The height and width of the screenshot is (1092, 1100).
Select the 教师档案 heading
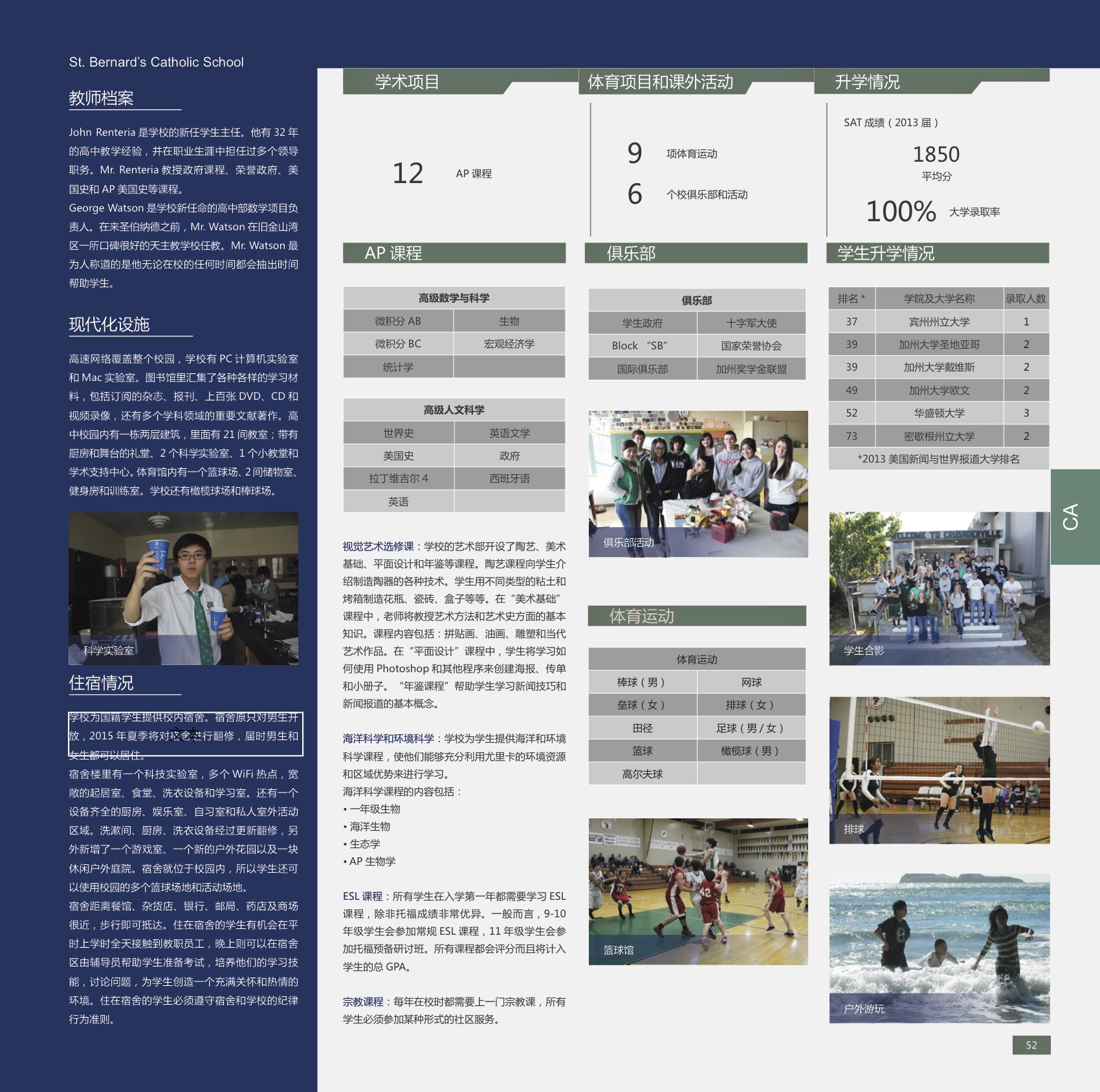point(101,98)
